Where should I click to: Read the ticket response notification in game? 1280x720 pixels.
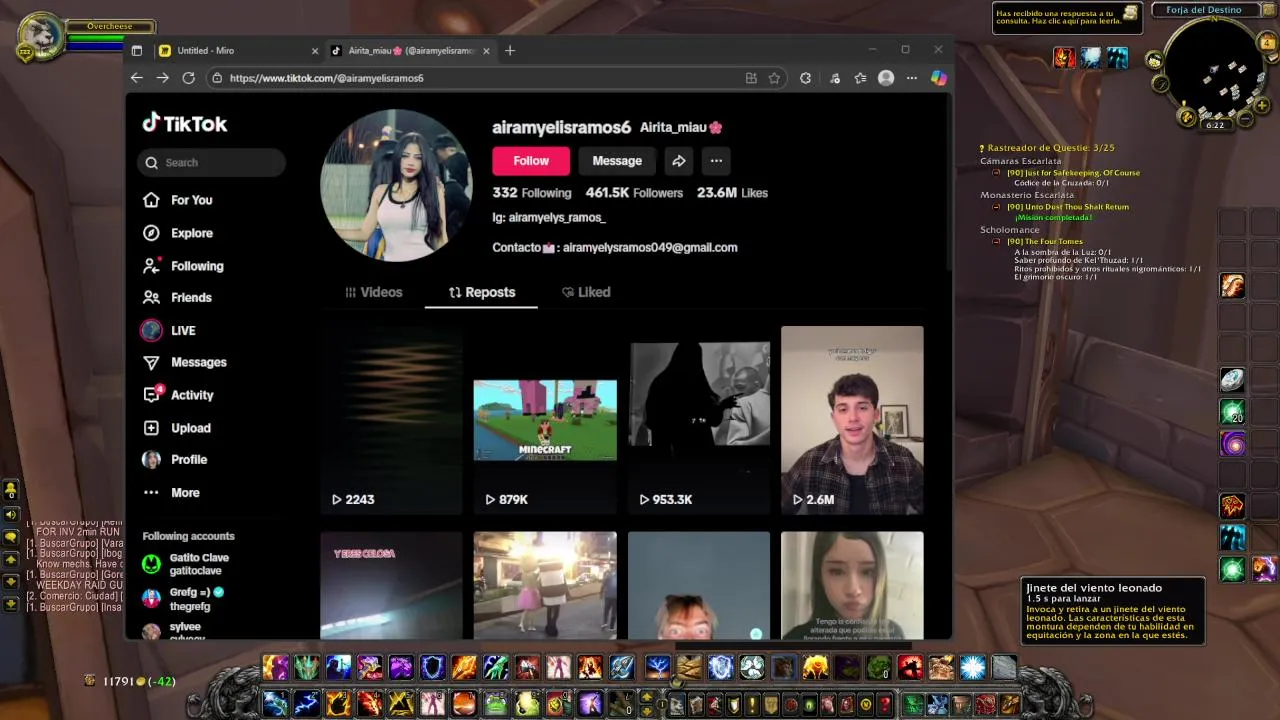point(1067,18)
